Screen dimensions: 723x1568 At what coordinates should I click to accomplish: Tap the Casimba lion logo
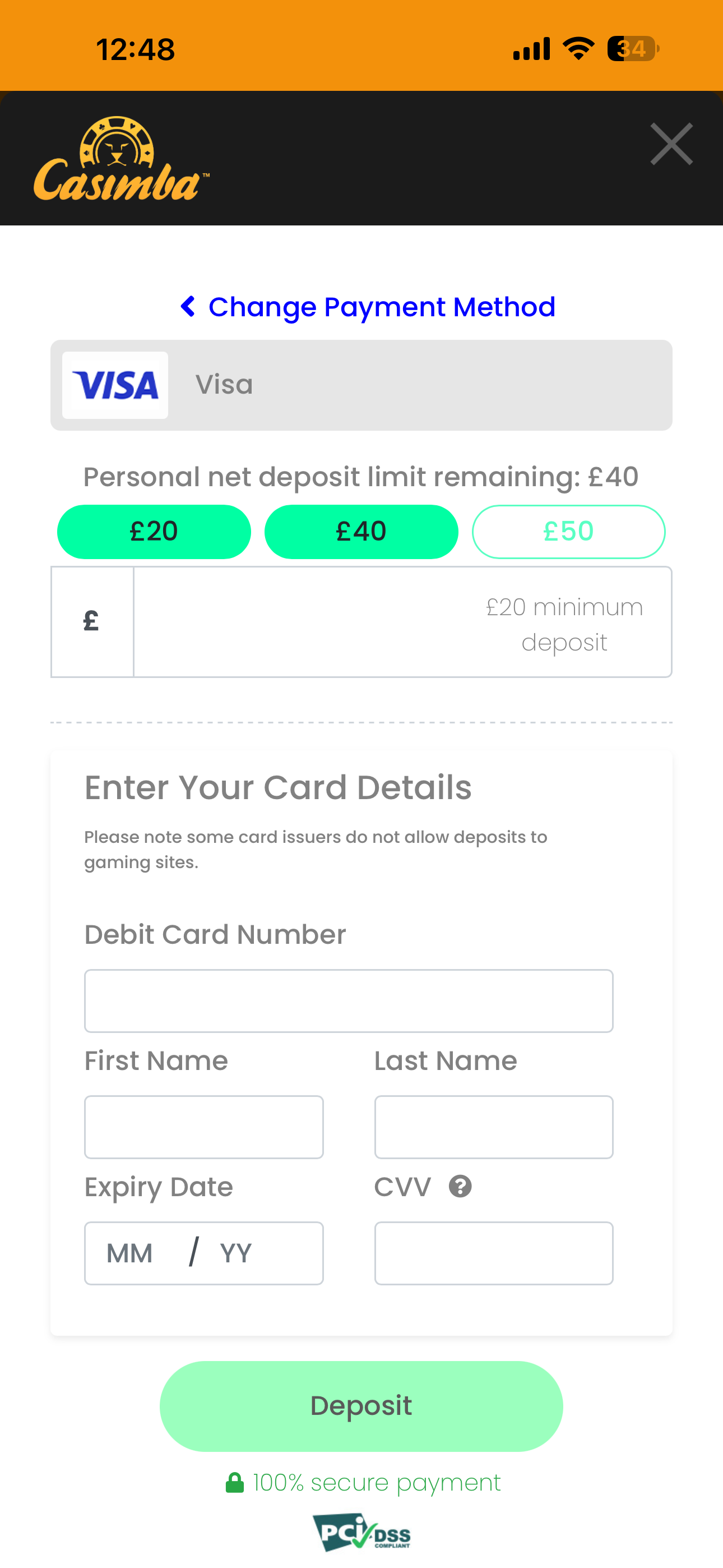coord(121,159)
